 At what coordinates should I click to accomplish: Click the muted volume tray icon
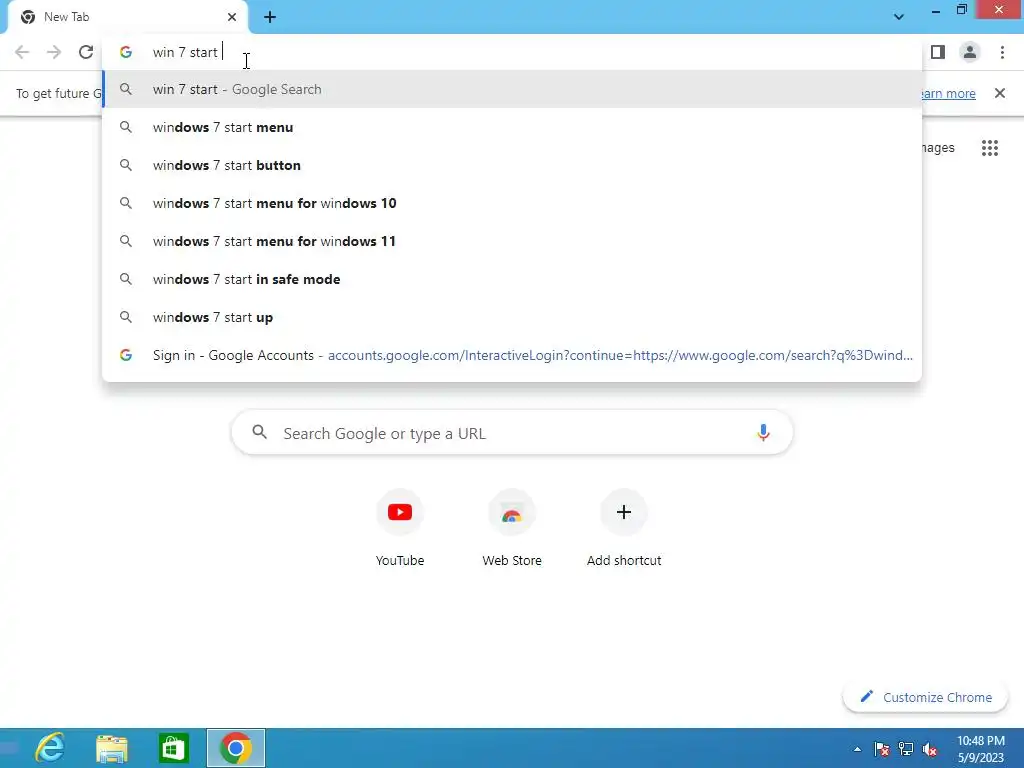(x=929, y=749)
